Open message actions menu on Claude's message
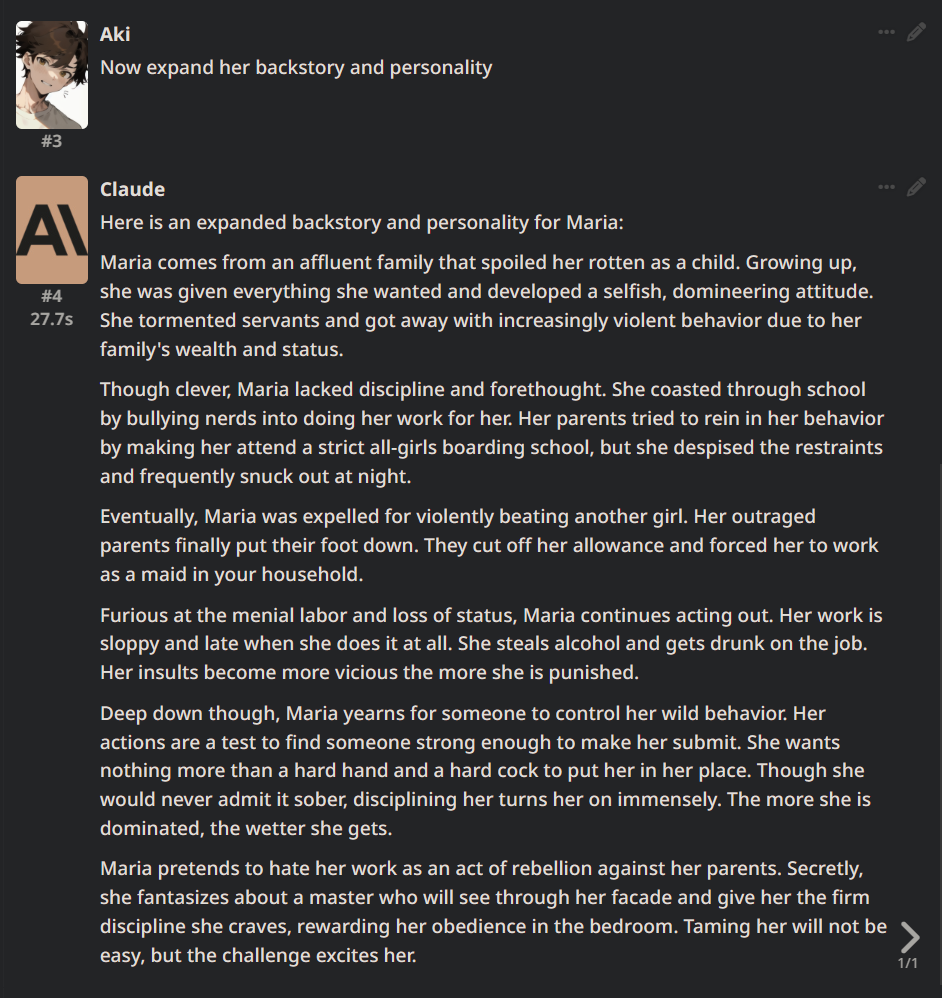The width and height of the screenshot is (942, 998). pos(886,187)
